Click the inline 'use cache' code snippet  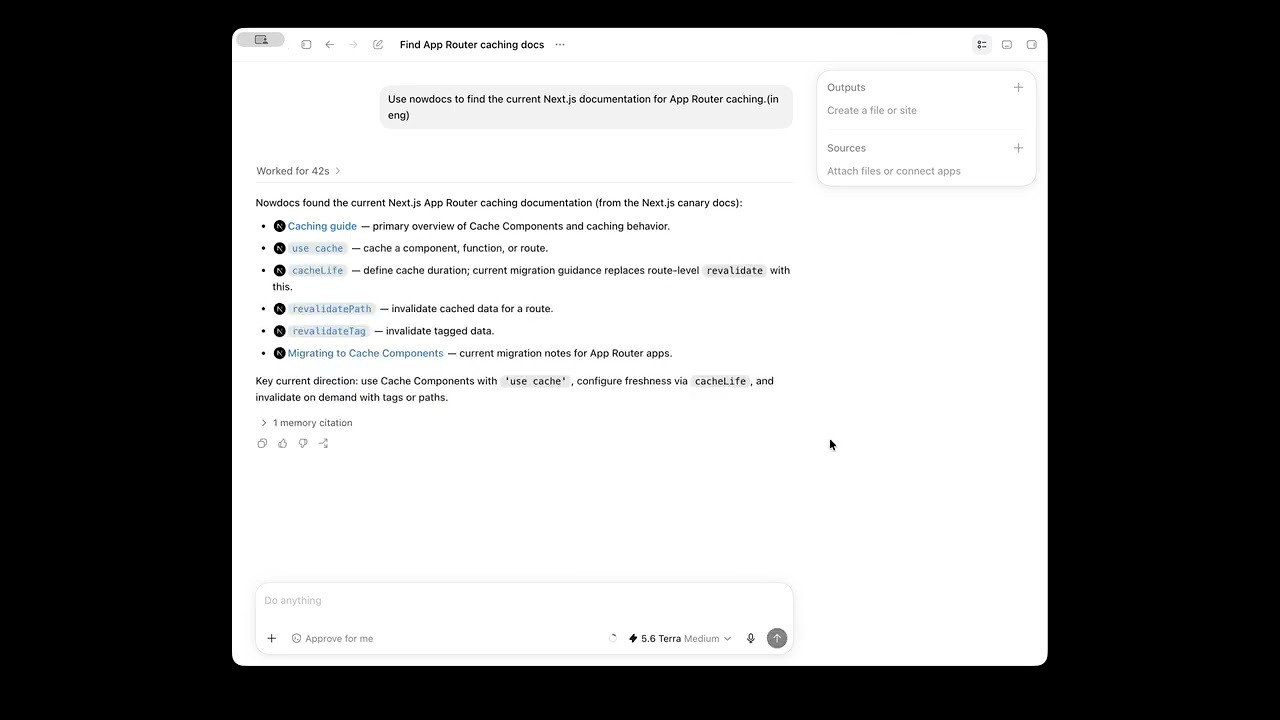(535, 381)
